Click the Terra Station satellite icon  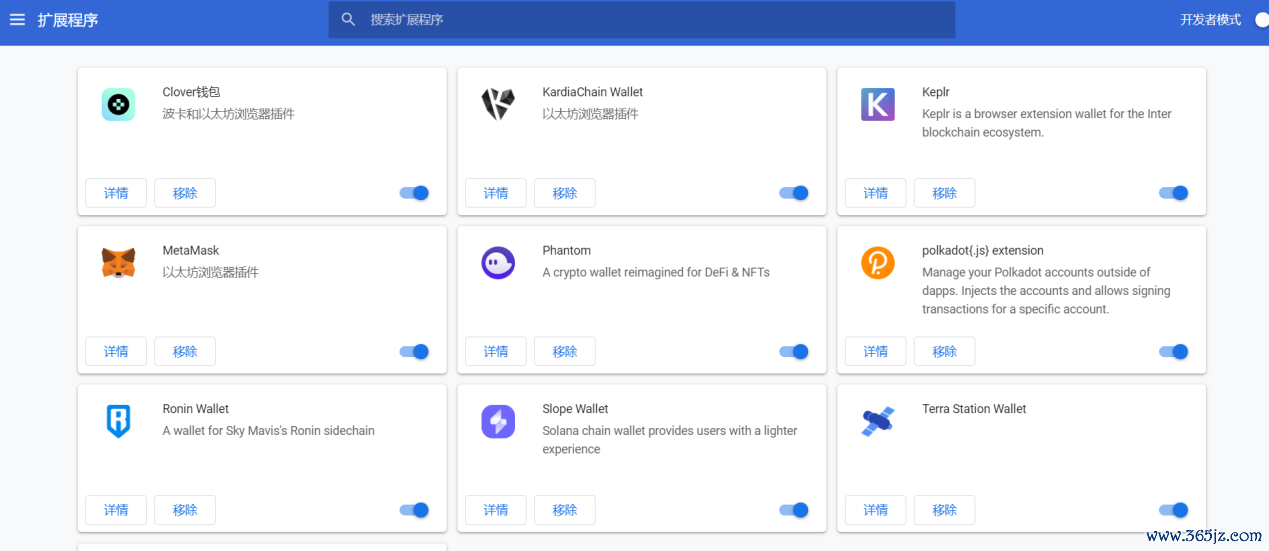point(878,421)
